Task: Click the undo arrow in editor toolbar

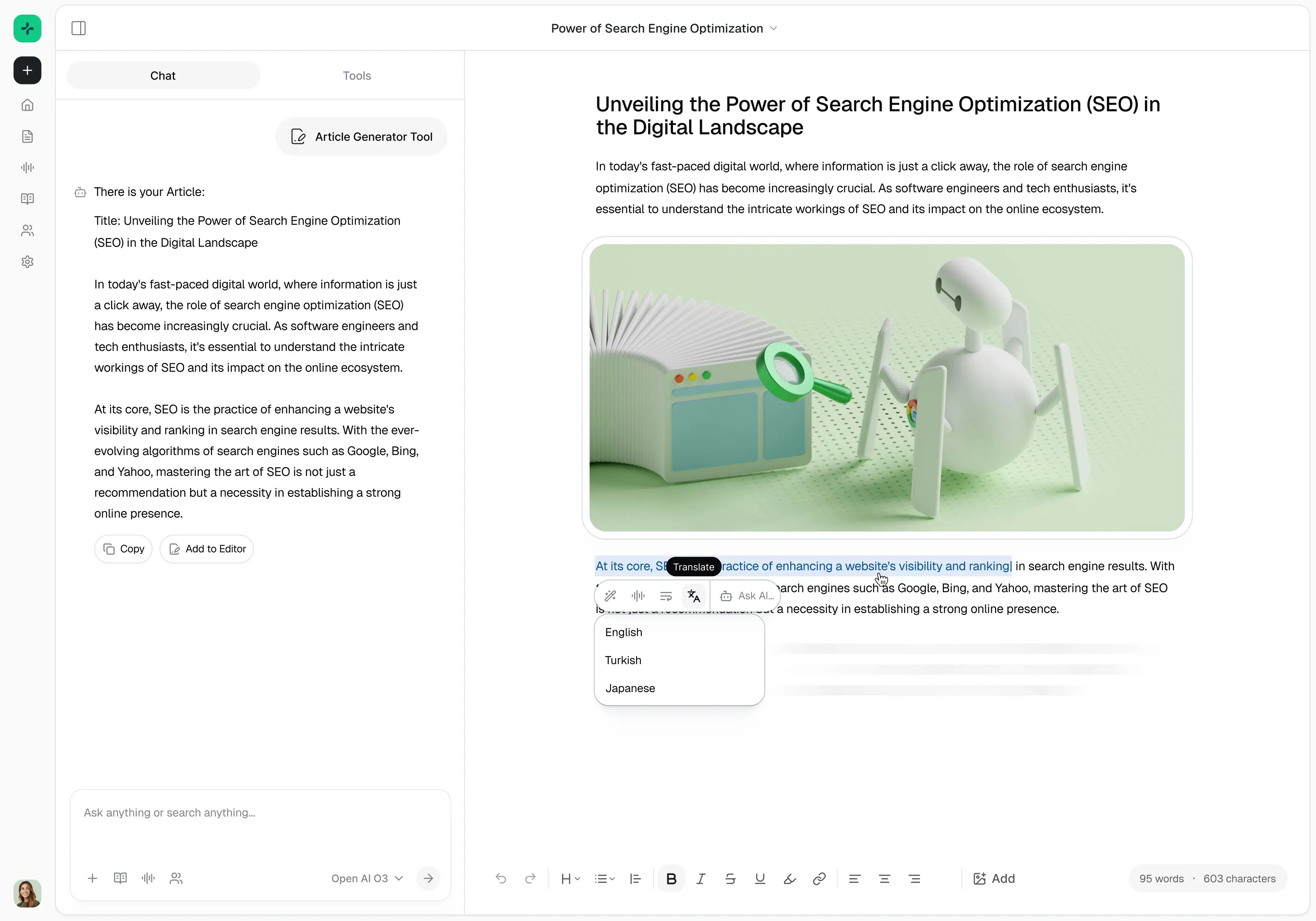Action: point(501,879)
